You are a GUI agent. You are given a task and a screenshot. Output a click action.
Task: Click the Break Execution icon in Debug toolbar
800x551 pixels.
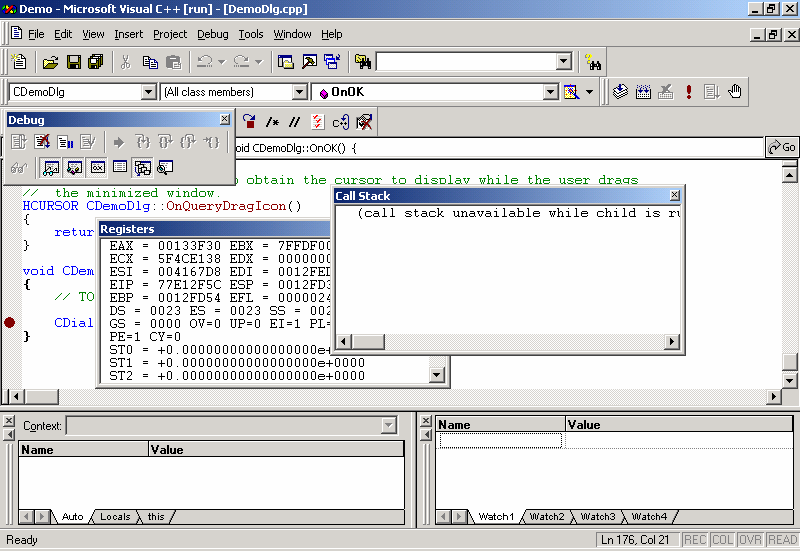[x=65, y=142]
